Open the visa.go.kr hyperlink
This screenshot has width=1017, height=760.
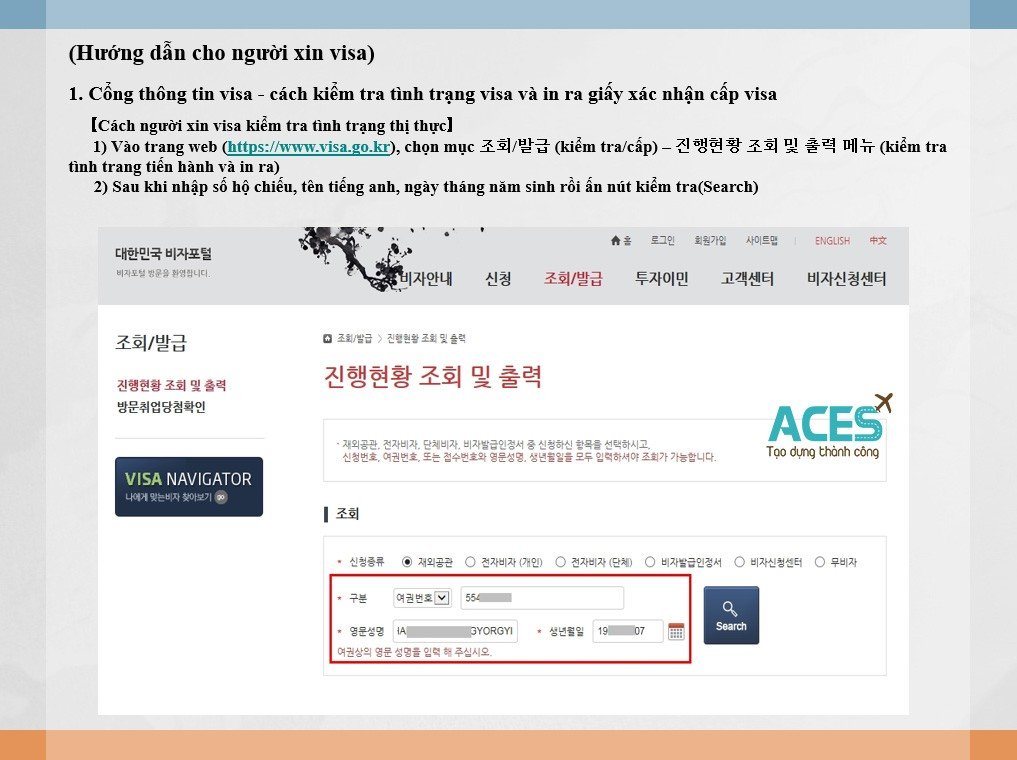click(x=309, y=147)
